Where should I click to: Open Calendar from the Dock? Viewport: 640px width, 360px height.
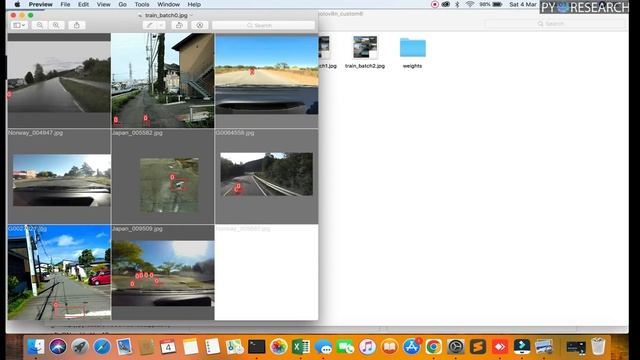point(168,347)
